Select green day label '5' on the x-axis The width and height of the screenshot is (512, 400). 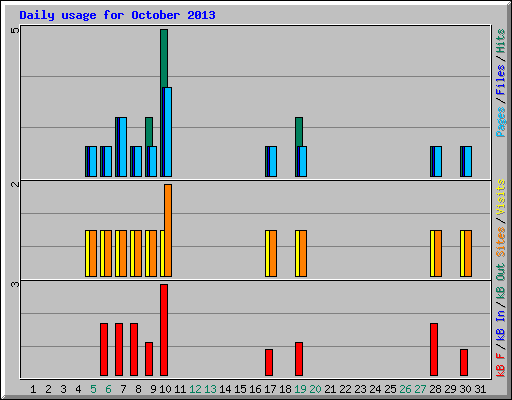(x=93, y=389)
